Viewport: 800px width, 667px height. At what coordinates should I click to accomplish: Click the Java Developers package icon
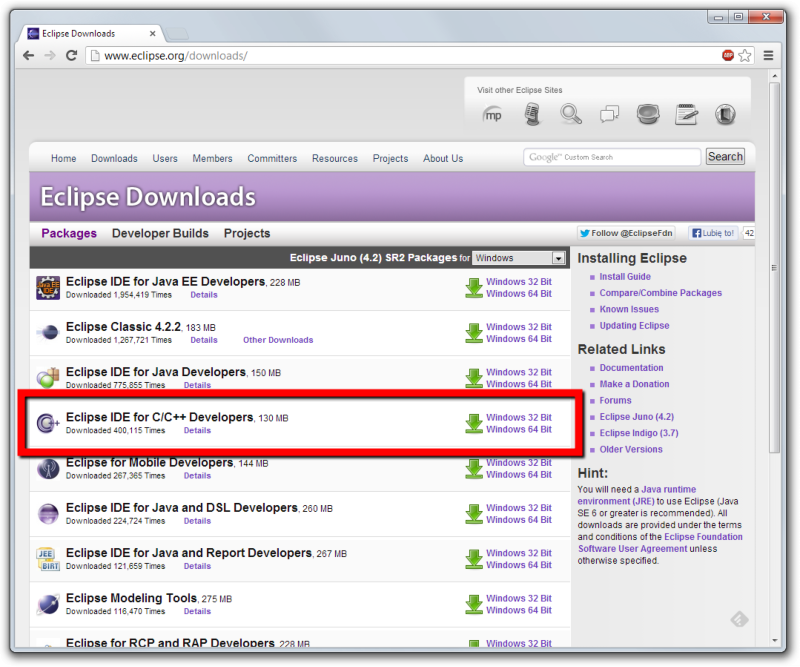tap(48, 378)
